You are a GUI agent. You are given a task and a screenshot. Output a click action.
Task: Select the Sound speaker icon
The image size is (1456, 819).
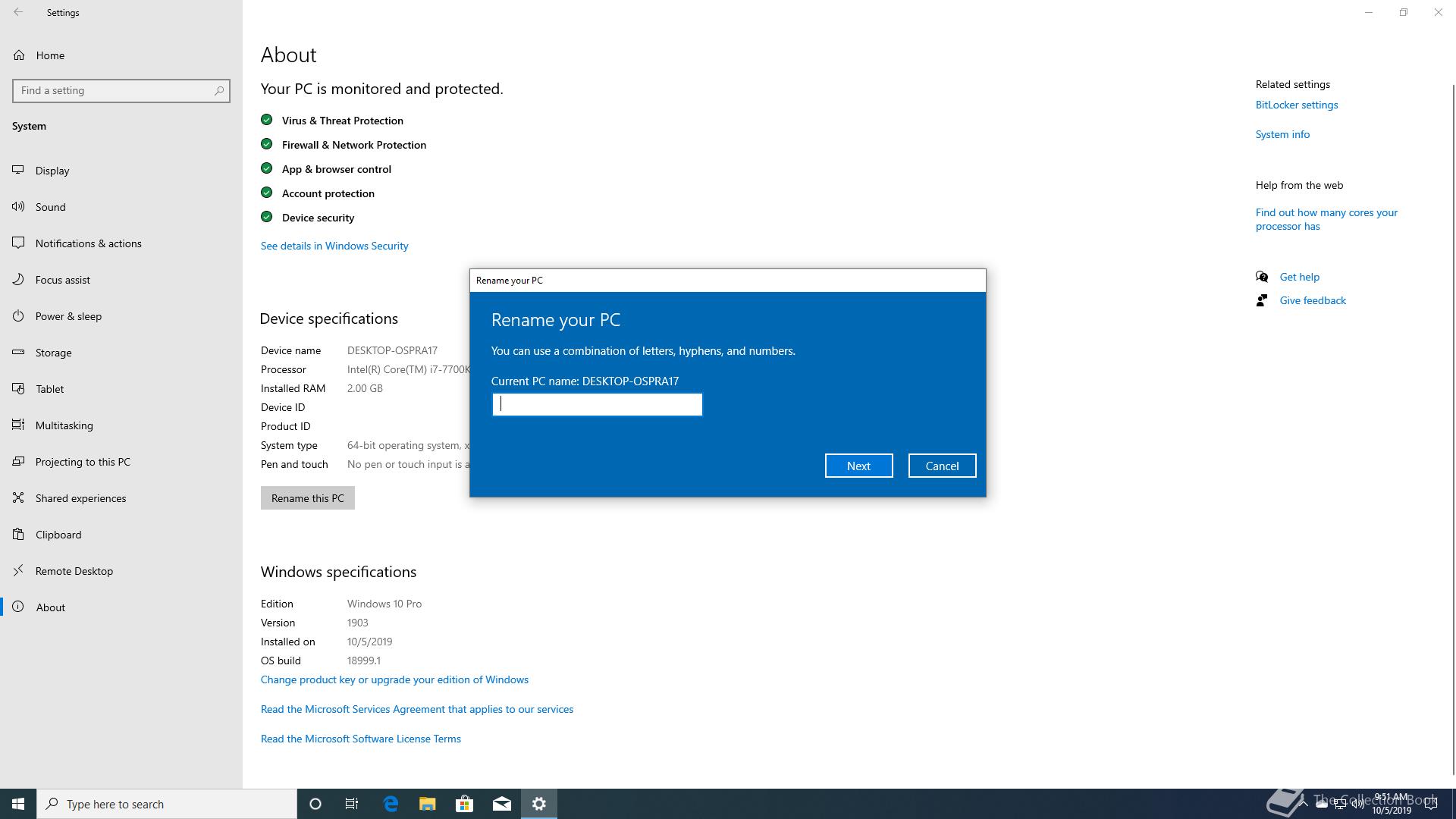18,207
